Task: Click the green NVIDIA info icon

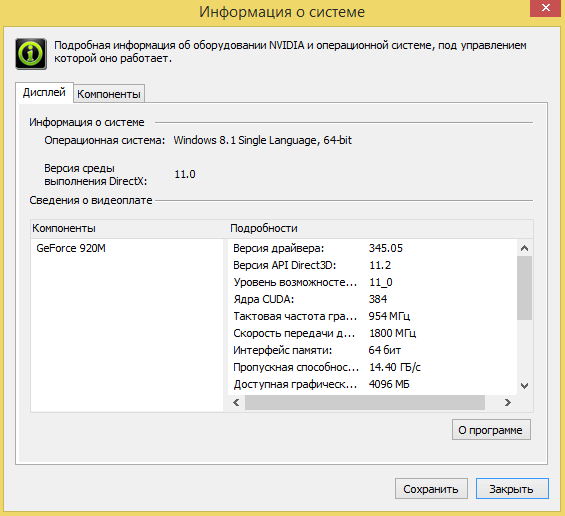Action: [31, 54]
